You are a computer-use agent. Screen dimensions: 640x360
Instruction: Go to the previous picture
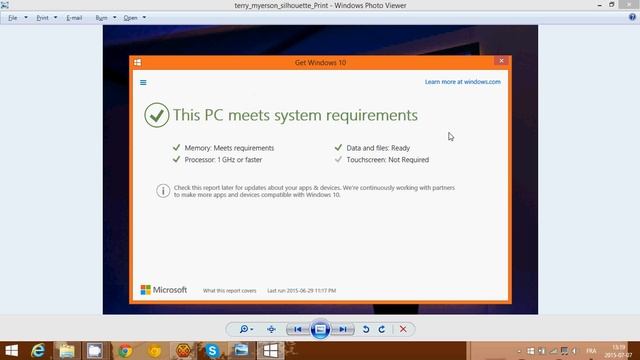[x=298, y=329]
